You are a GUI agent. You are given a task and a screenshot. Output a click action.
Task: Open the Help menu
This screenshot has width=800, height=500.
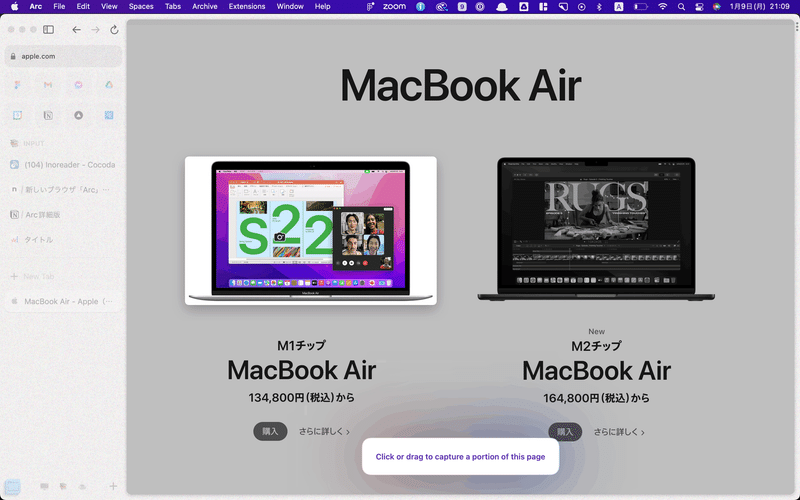click(322, 7)
